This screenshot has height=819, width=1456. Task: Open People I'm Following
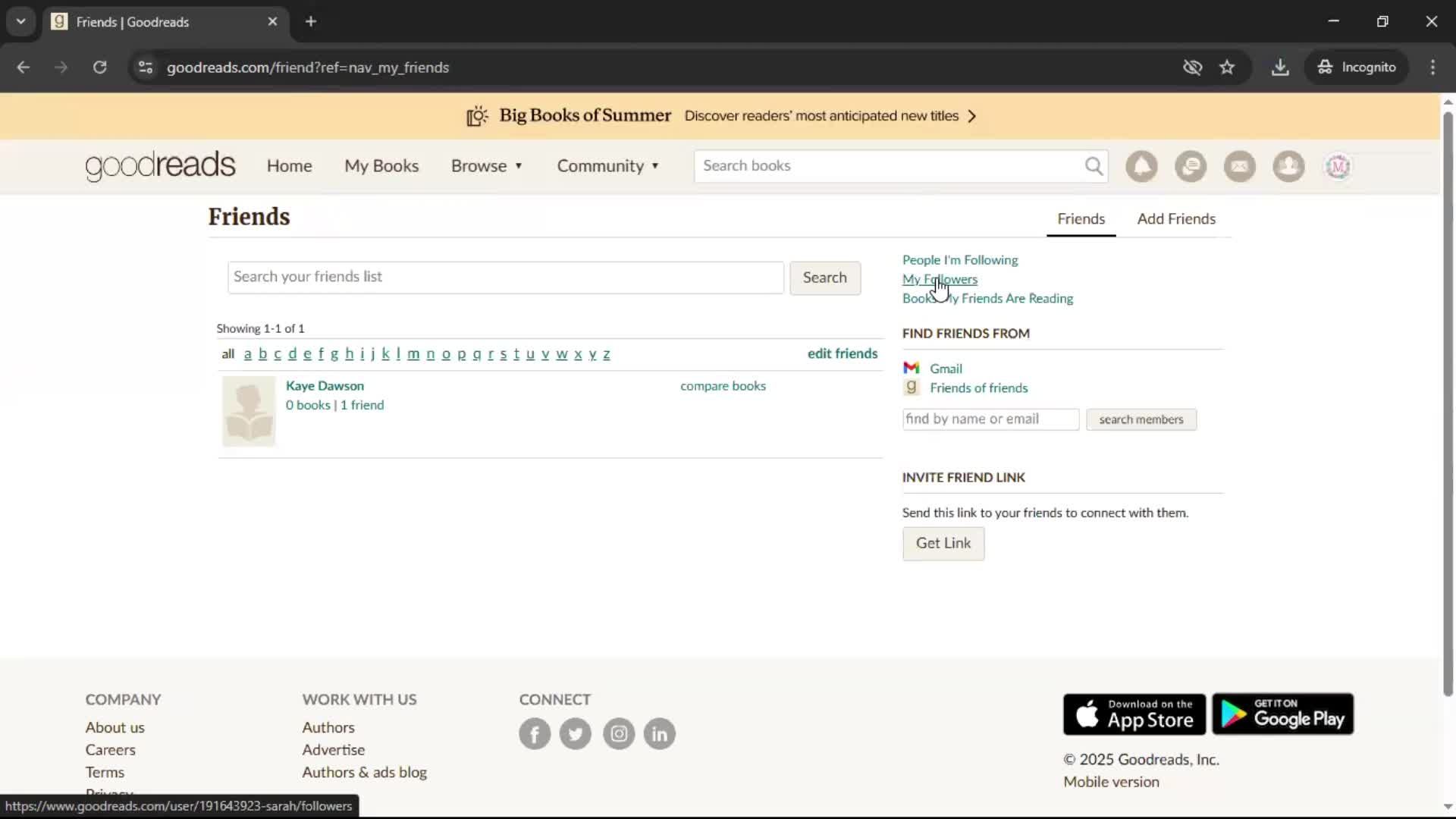click(x=960, y=260)
